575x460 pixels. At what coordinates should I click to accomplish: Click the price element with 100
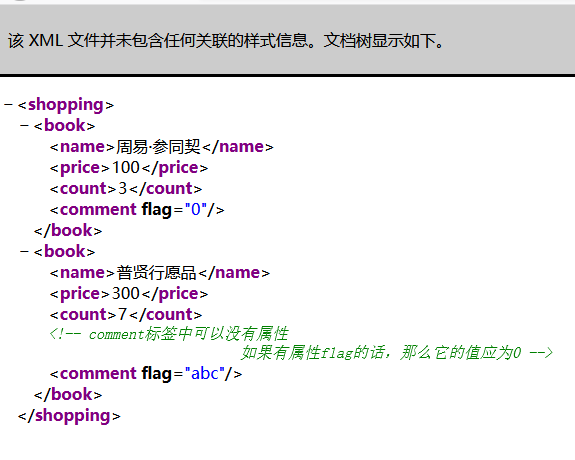129,168
